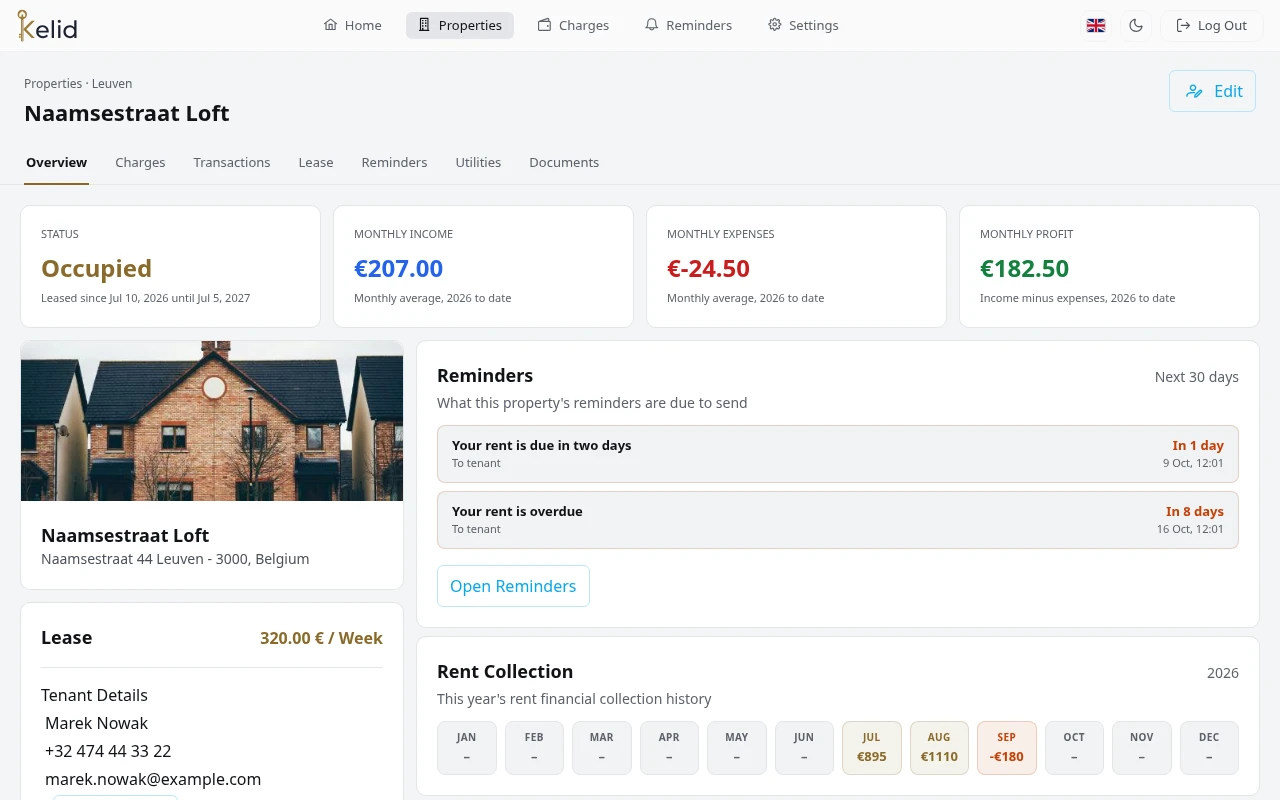The width and height of the screenshot is (1280, 800).
Task: Select the JAN rent collection tile
Action: pos(467,748)
